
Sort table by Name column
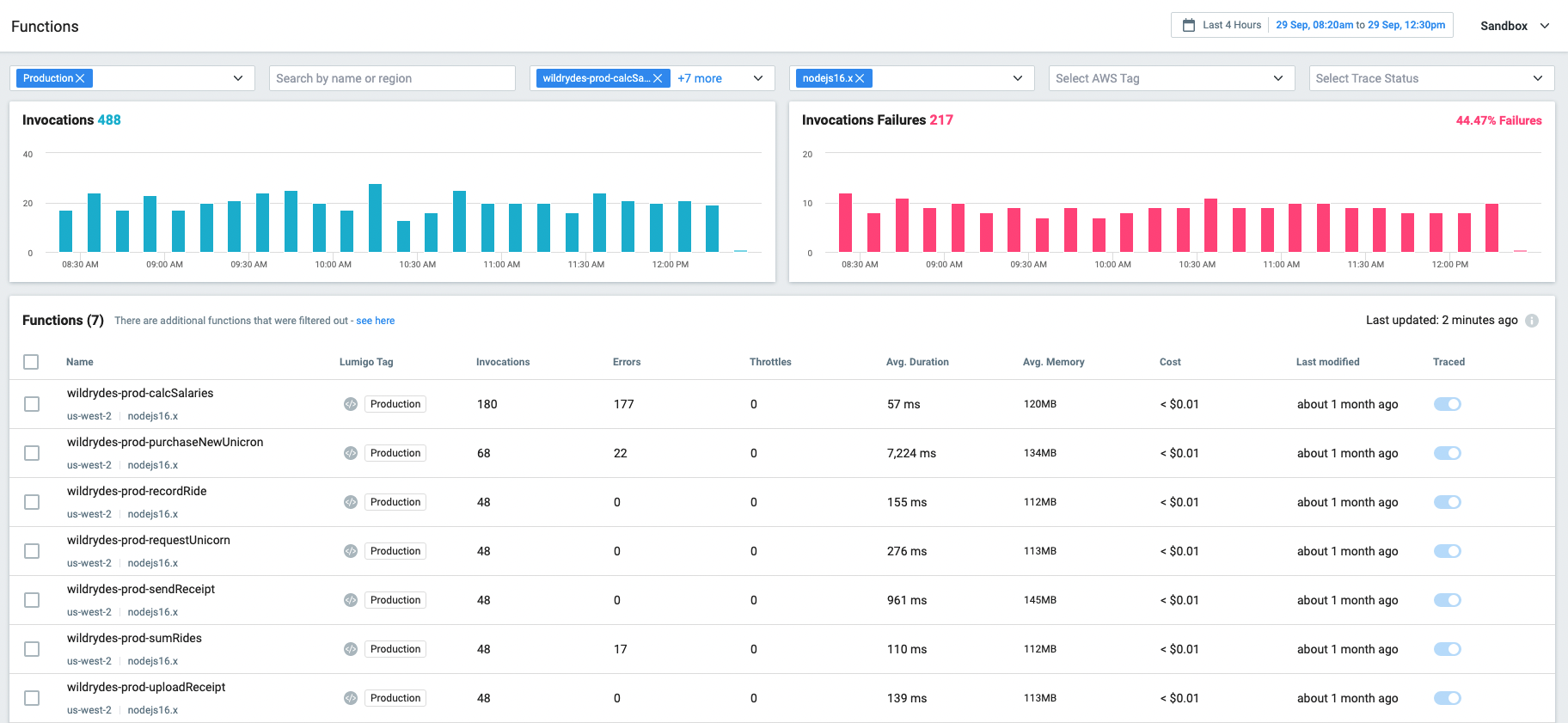pos(80,362)
